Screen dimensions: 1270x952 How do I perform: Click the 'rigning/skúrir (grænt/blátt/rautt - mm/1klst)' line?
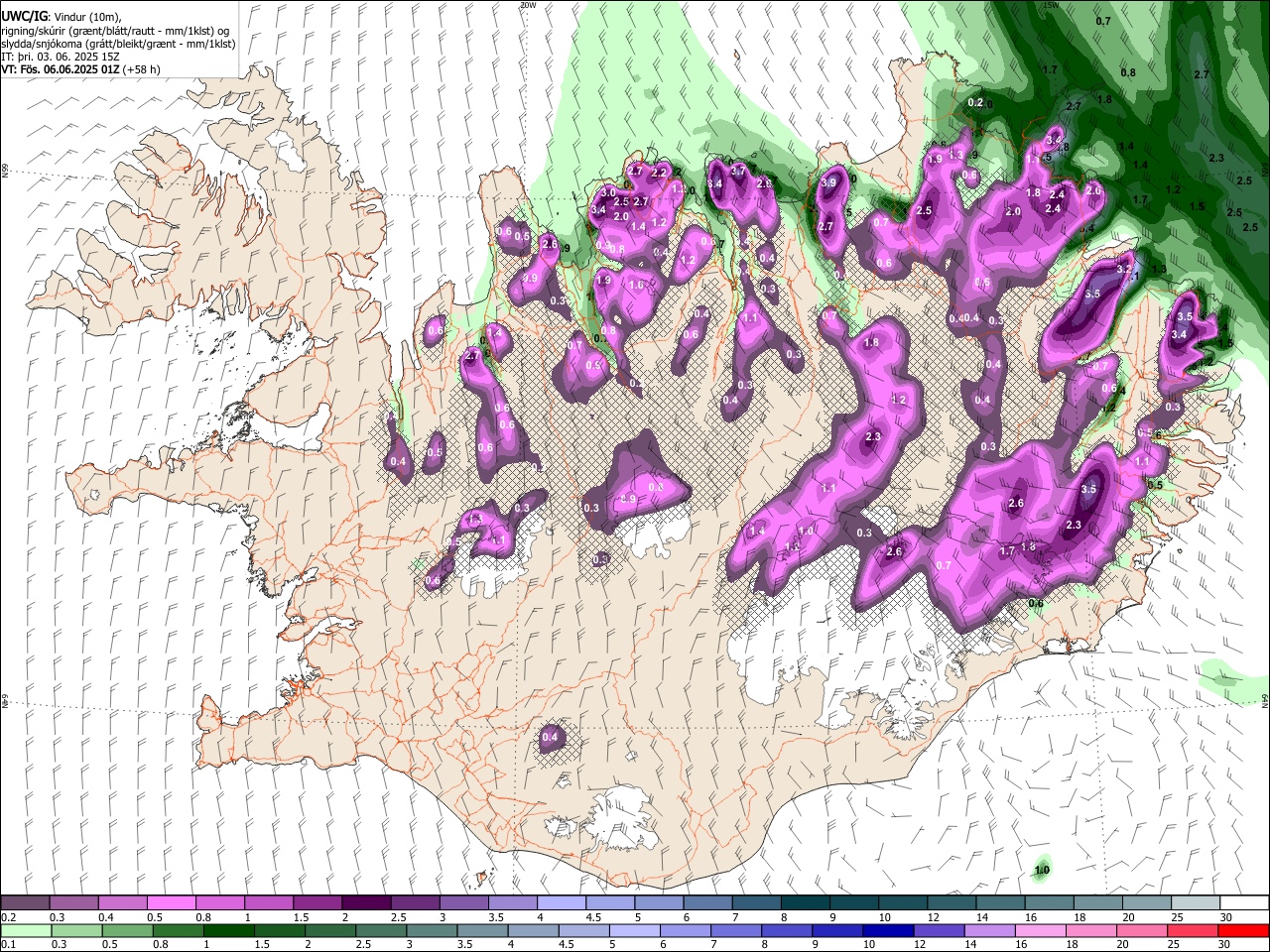point(115,31)
